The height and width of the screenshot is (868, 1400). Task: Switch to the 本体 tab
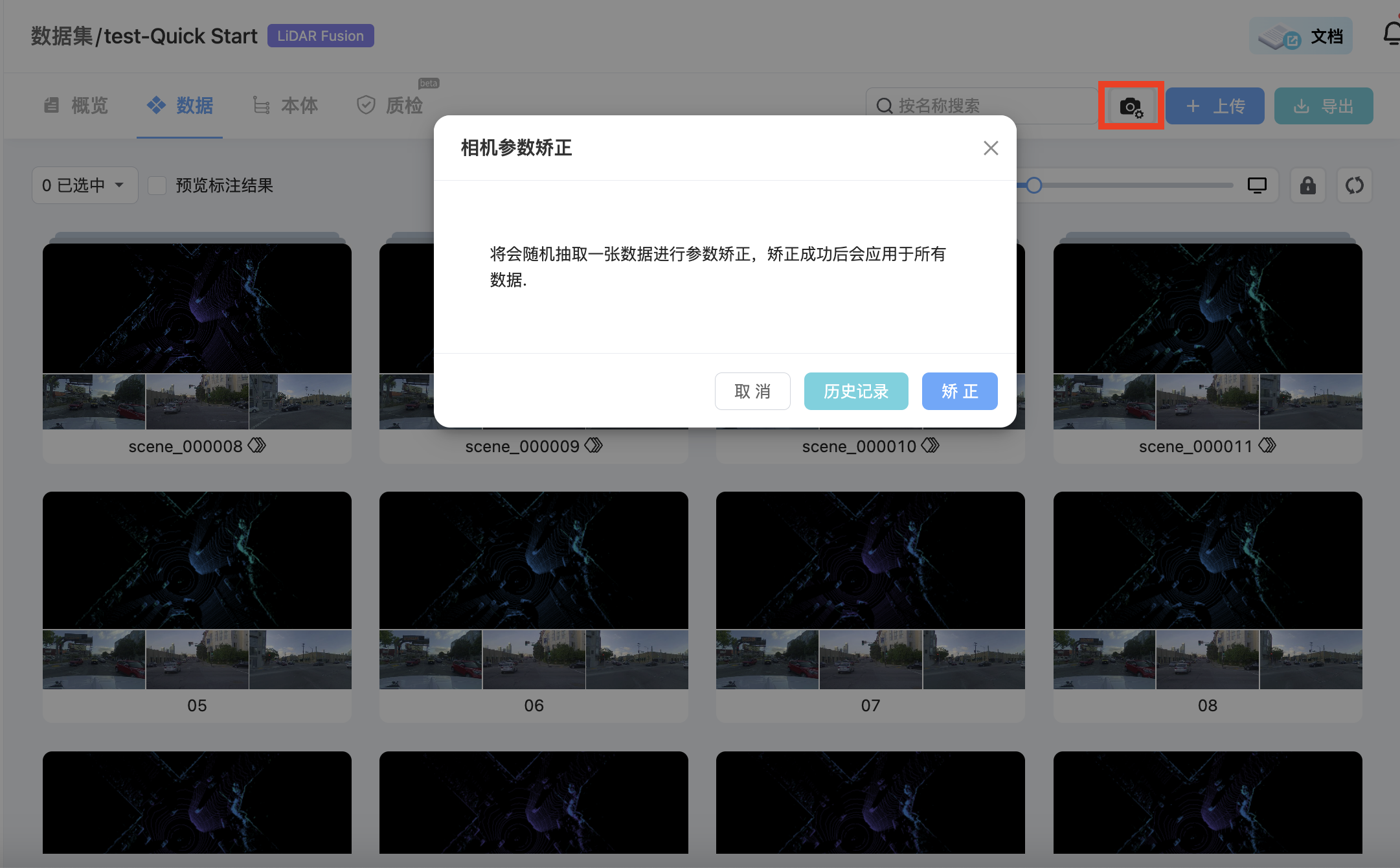pos(285,106)
